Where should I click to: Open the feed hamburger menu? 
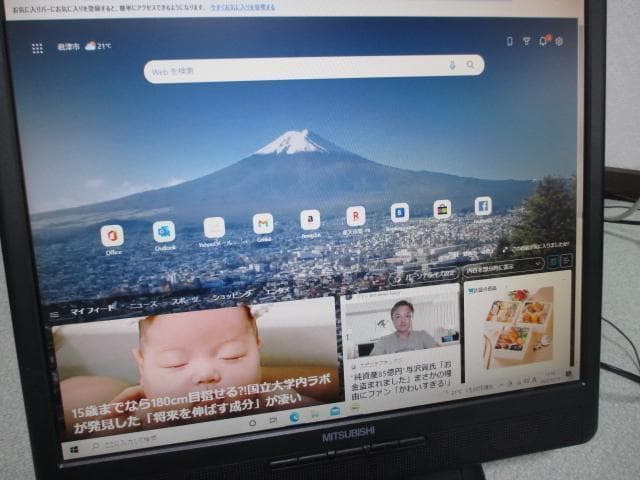tap(54, 315)
